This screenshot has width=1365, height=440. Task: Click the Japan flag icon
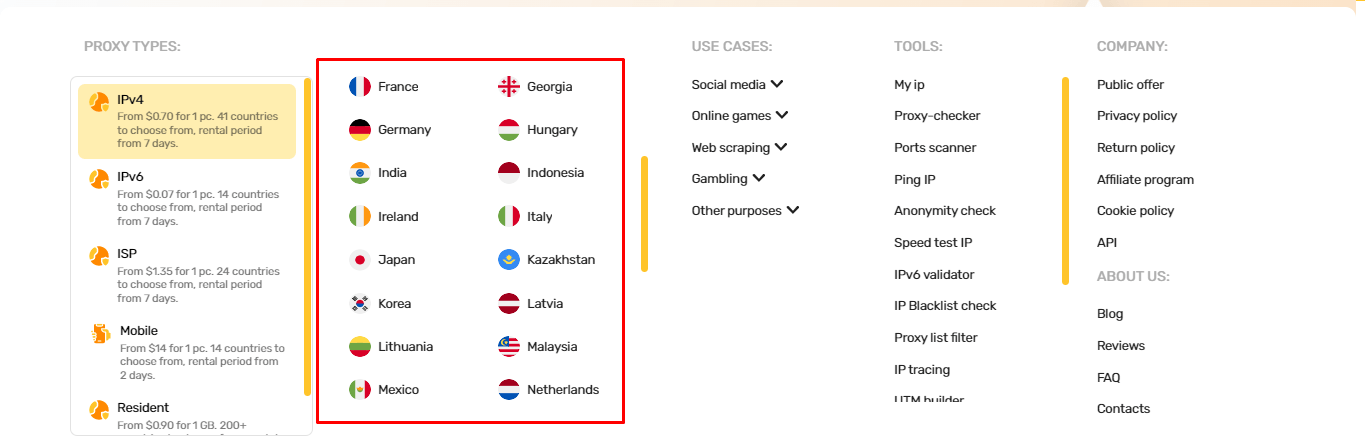click(360, 260)
